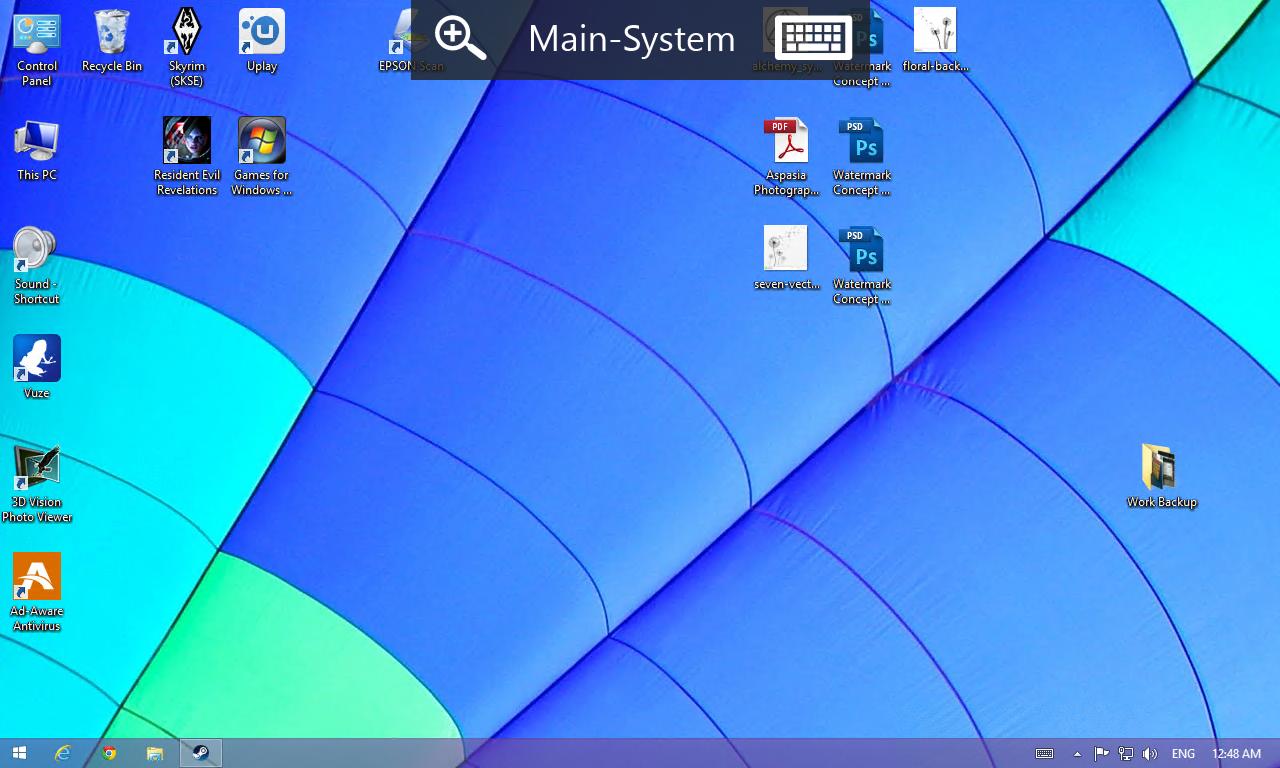
Task: Click the Main-System title in the remote toolbar
Action: [x=632, y=39]
